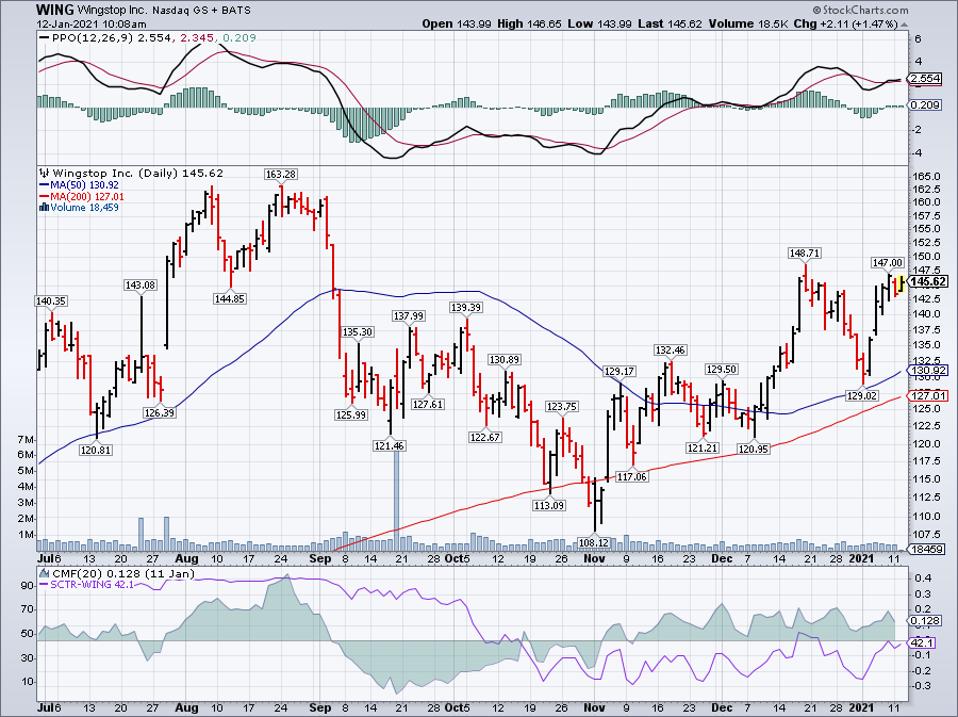Click the OHLC bar icon beside Wingstop Inc. (Daily)
Screen dimensions: 958x717
tap(45, 173)
